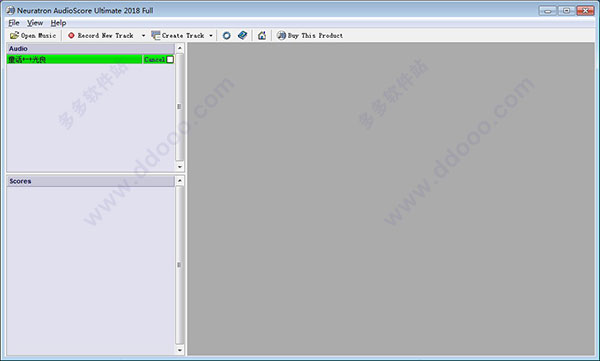Viewport: 600px width, 361px height.
Task: Click the Buy This Product icon
Action: (281, 36)
